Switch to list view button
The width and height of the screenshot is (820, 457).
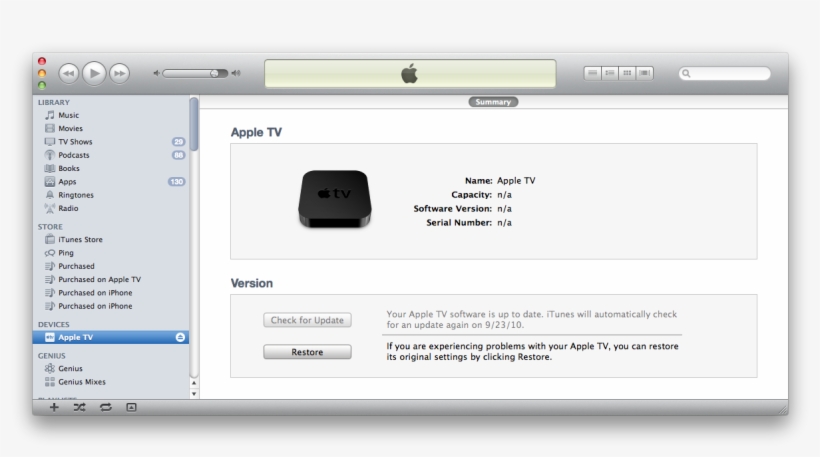pos(593,73)
